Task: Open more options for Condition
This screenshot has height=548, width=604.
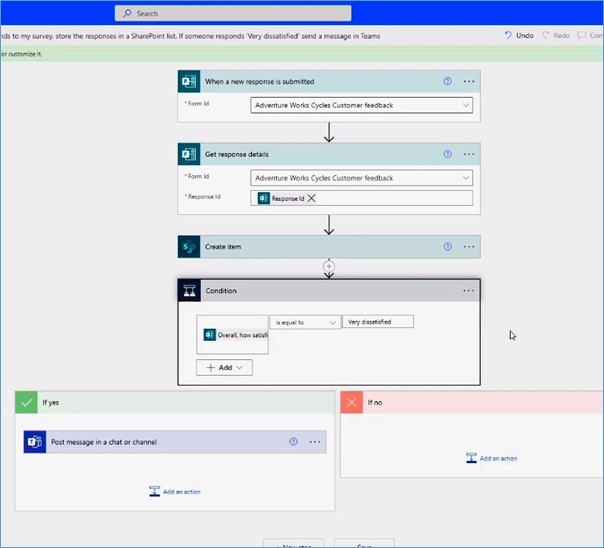Action: [468, 291]
